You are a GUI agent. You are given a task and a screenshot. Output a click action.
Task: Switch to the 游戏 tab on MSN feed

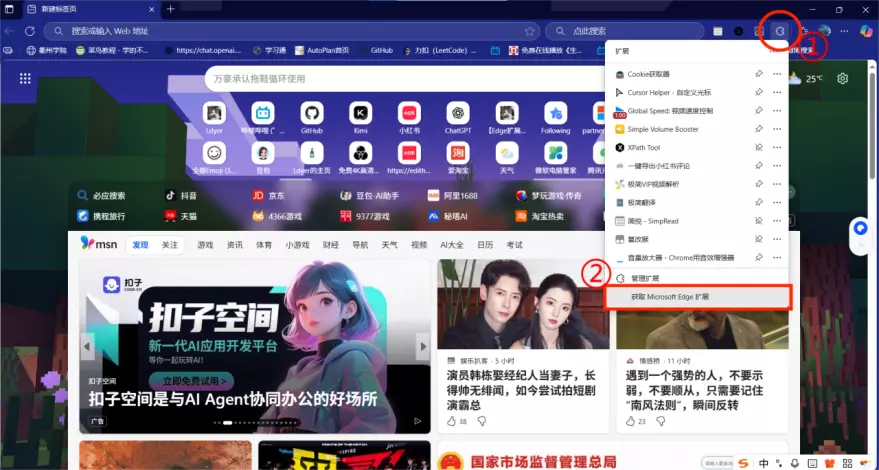click(205, 244)
